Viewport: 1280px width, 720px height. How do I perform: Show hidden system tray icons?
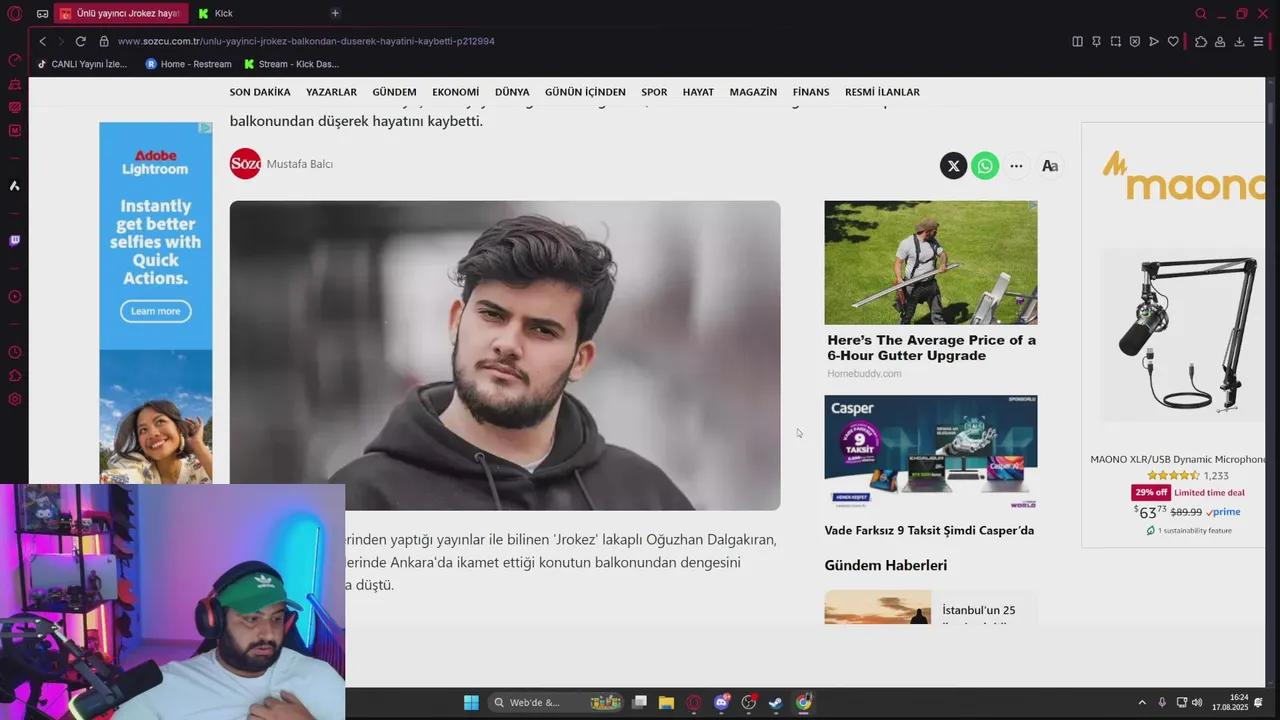tap(1142, 703)
